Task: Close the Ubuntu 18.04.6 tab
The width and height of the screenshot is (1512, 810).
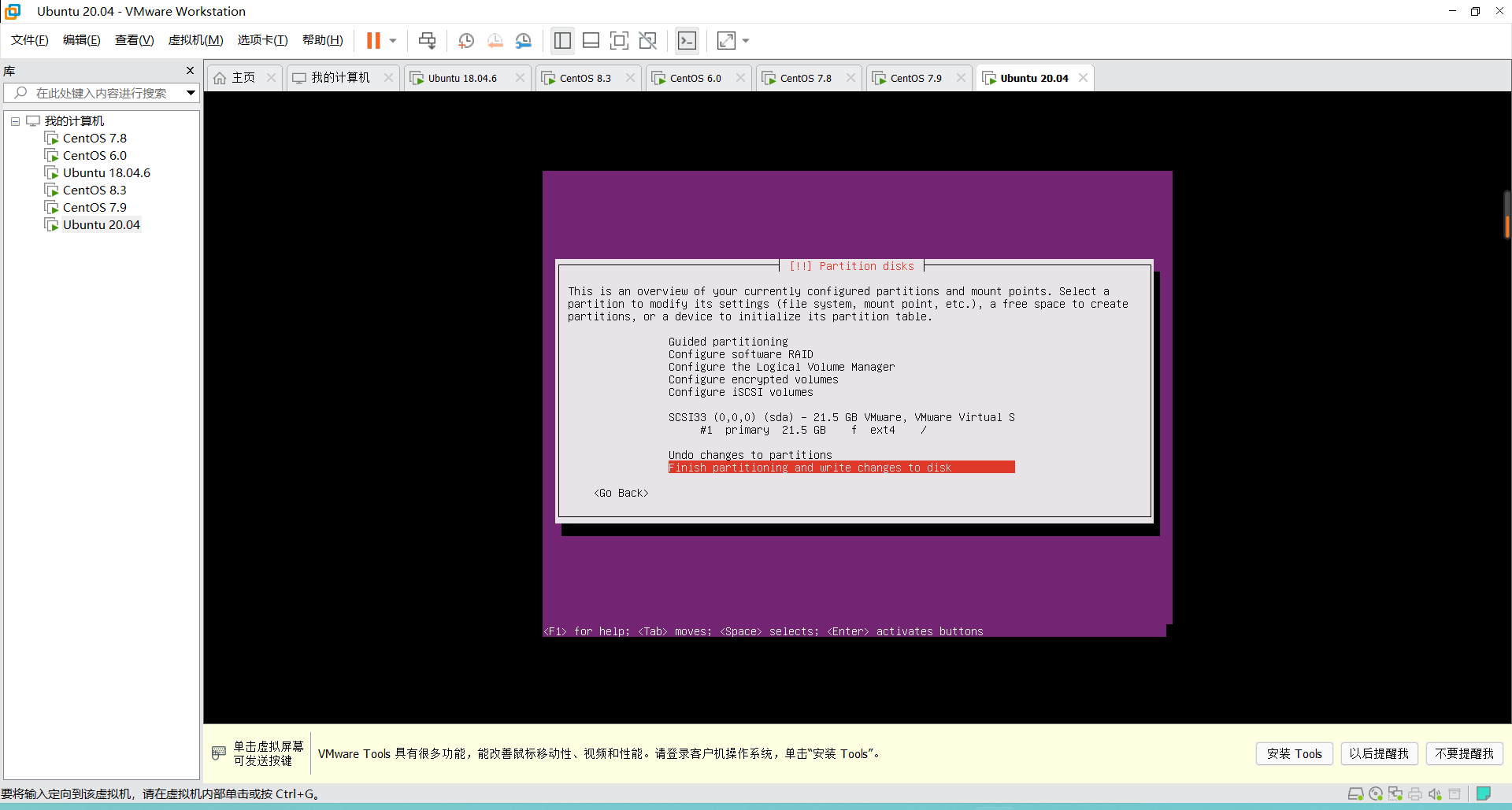Action: coord(520,77)
